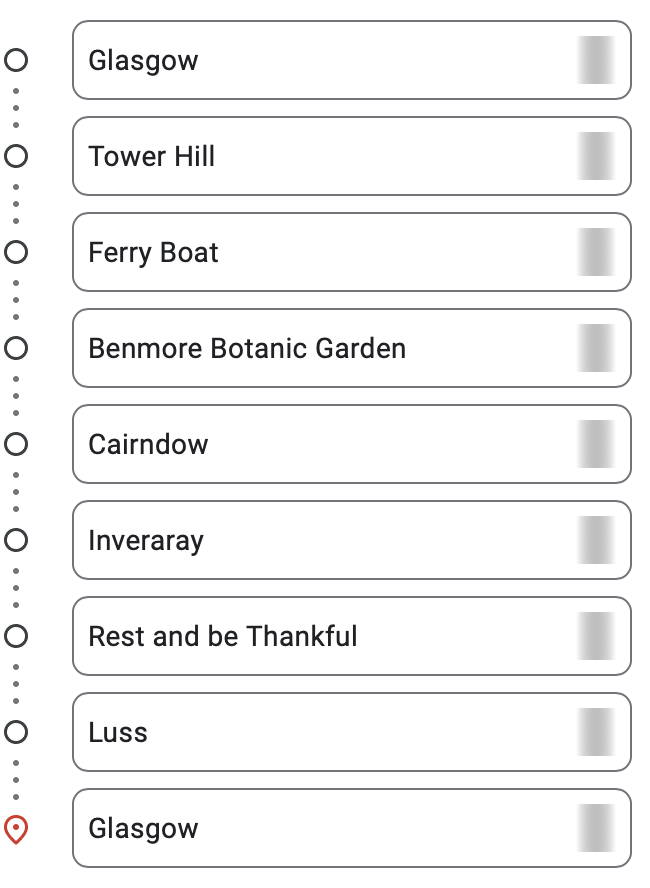This screenshot has width=650, height=888.
Task: Click the circle waypoint icon beside Luss
Action: click(x=16, y=732)
